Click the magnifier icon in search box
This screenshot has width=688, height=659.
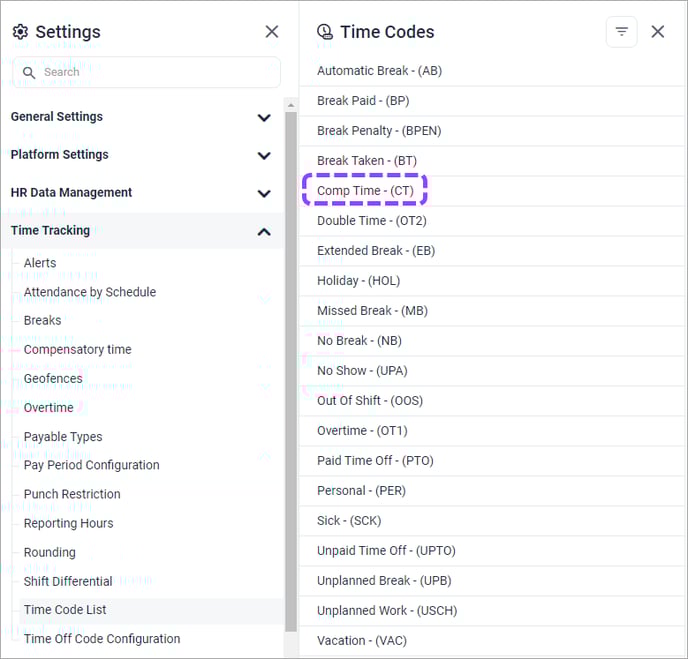(29, 72)
